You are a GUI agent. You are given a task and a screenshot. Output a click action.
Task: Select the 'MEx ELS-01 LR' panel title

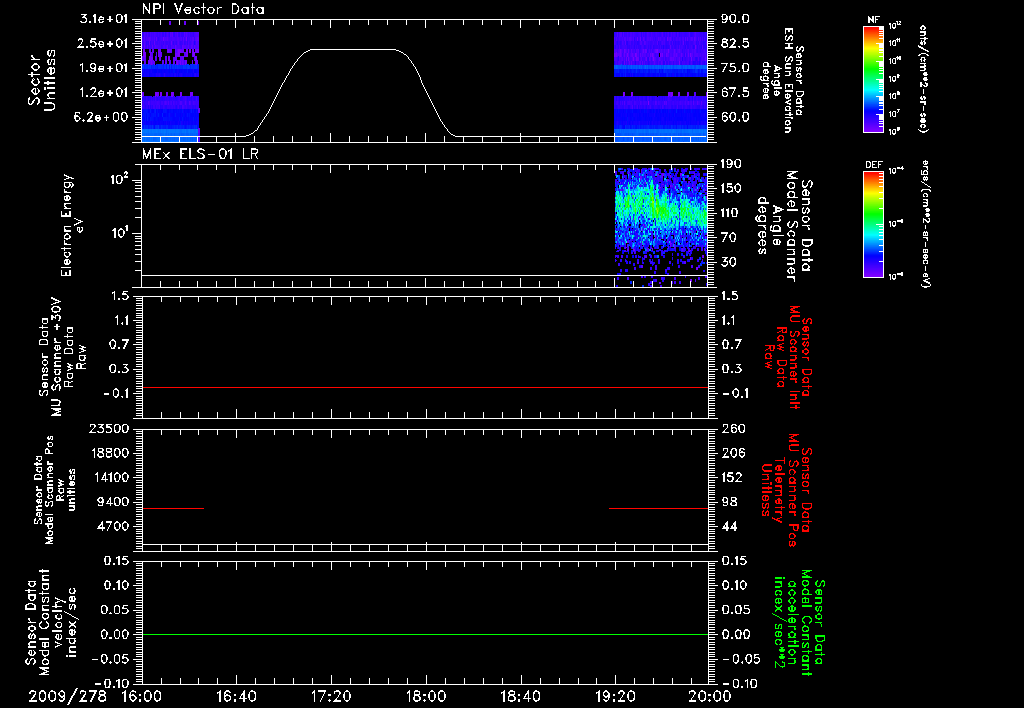(200, 154)
